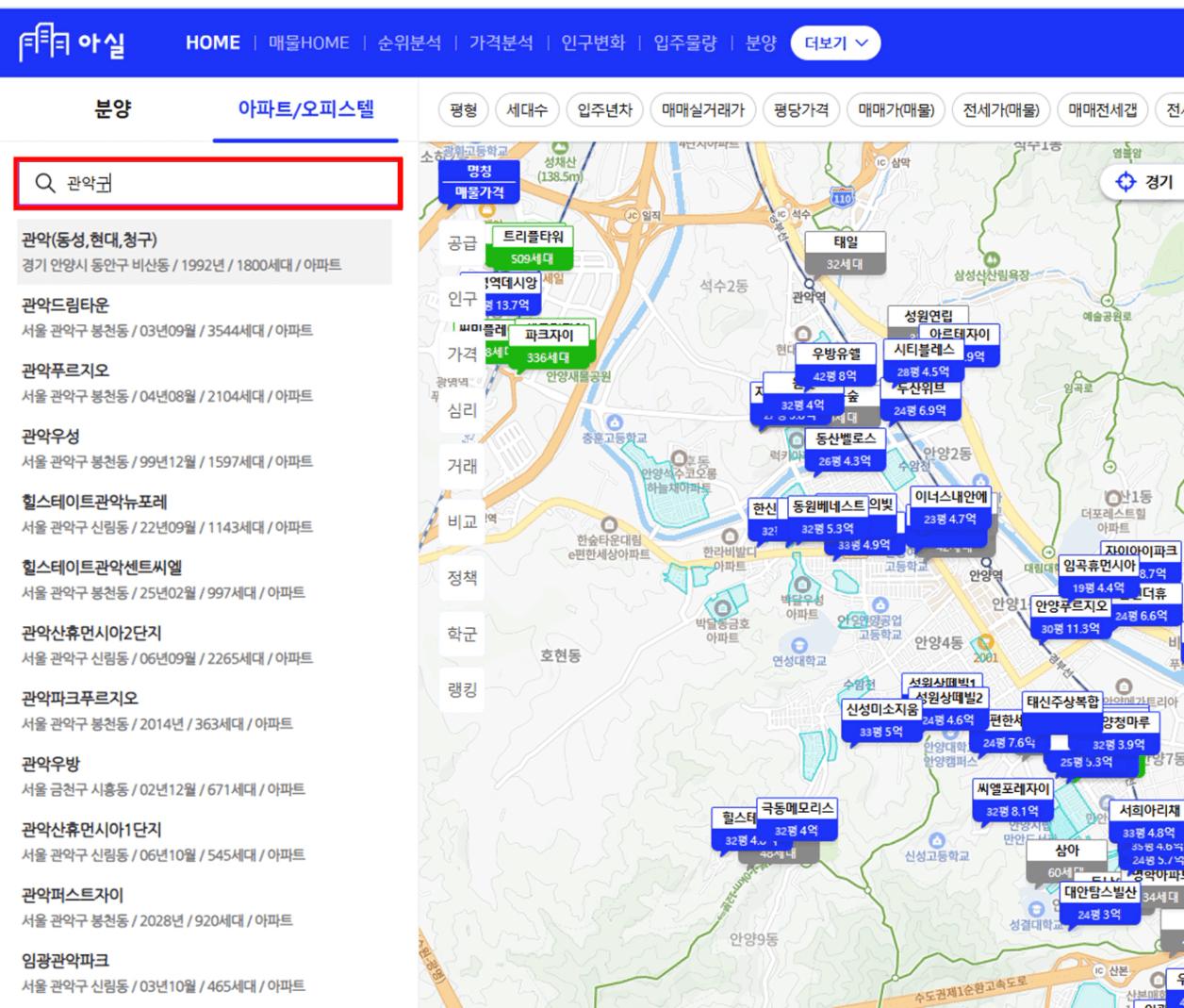This screenshot has height=1008, width=1184.
Task: Open the 씨엘포레자이 32평 8.1억 marker
Action: click(x=1012, y=800)
